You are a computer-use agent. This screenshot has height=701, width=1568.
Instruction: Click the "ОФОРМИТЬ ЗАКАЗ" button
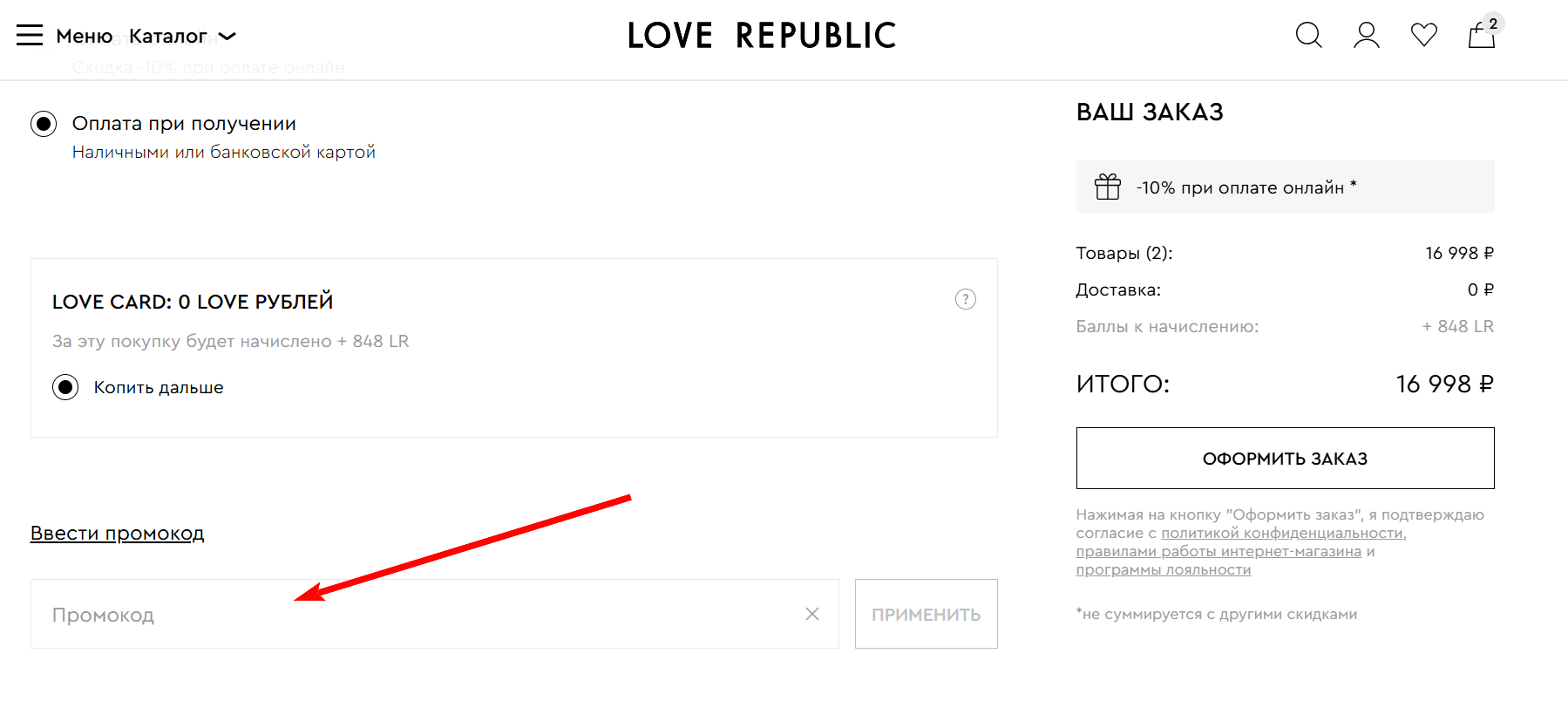(1285, 458)
